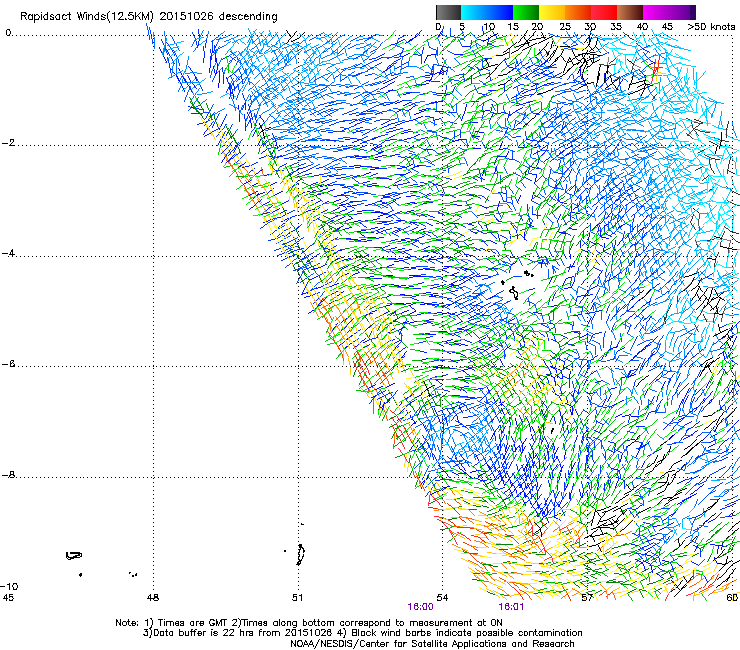Click the latitude axis label '-8'

8,475
